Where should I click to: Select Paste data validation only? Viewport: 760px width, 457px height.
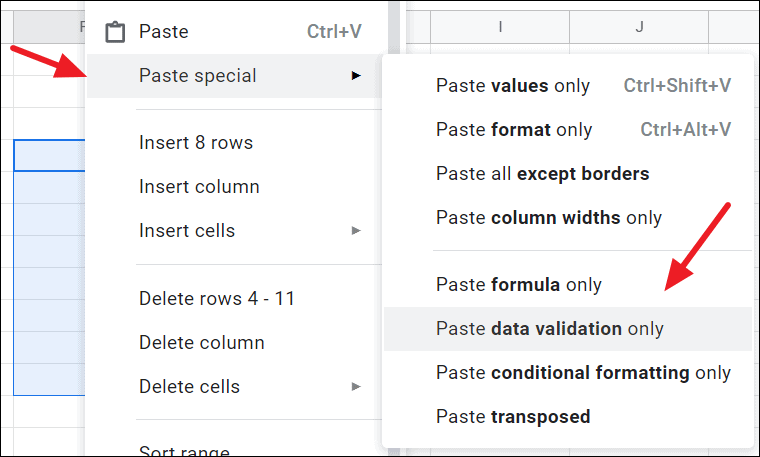coord(550,329)
